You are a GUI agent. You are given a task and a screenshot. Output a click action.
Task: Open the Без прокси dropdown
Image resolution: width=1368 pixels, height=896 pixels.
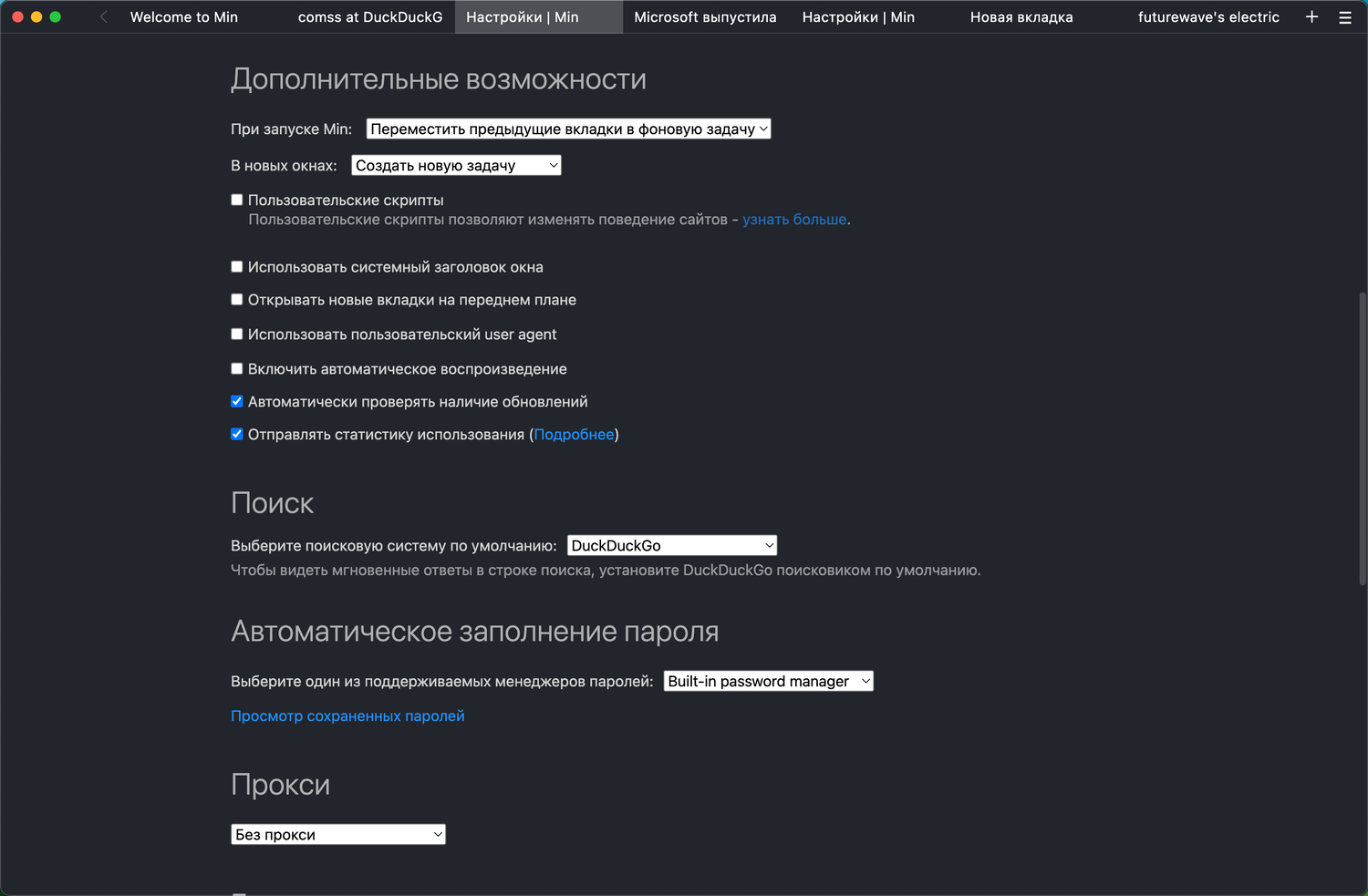(x=337, y=835)
